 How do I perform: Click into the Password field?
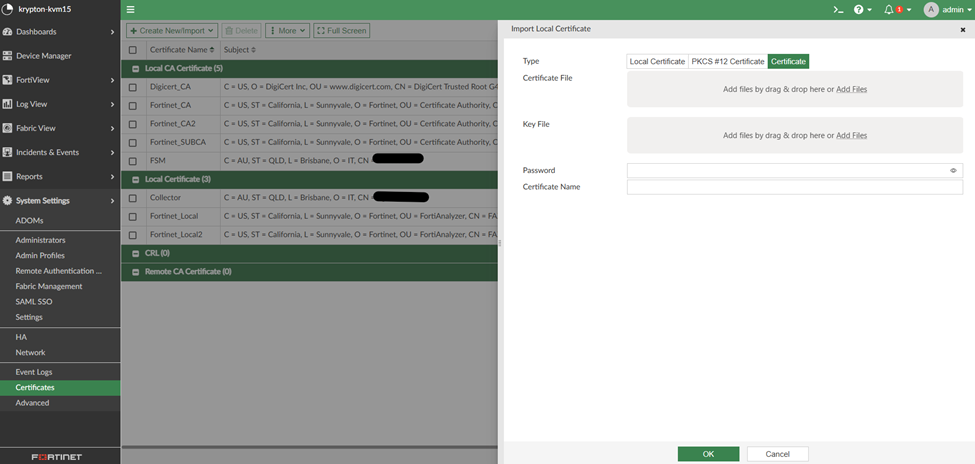(x=795, y=170)
